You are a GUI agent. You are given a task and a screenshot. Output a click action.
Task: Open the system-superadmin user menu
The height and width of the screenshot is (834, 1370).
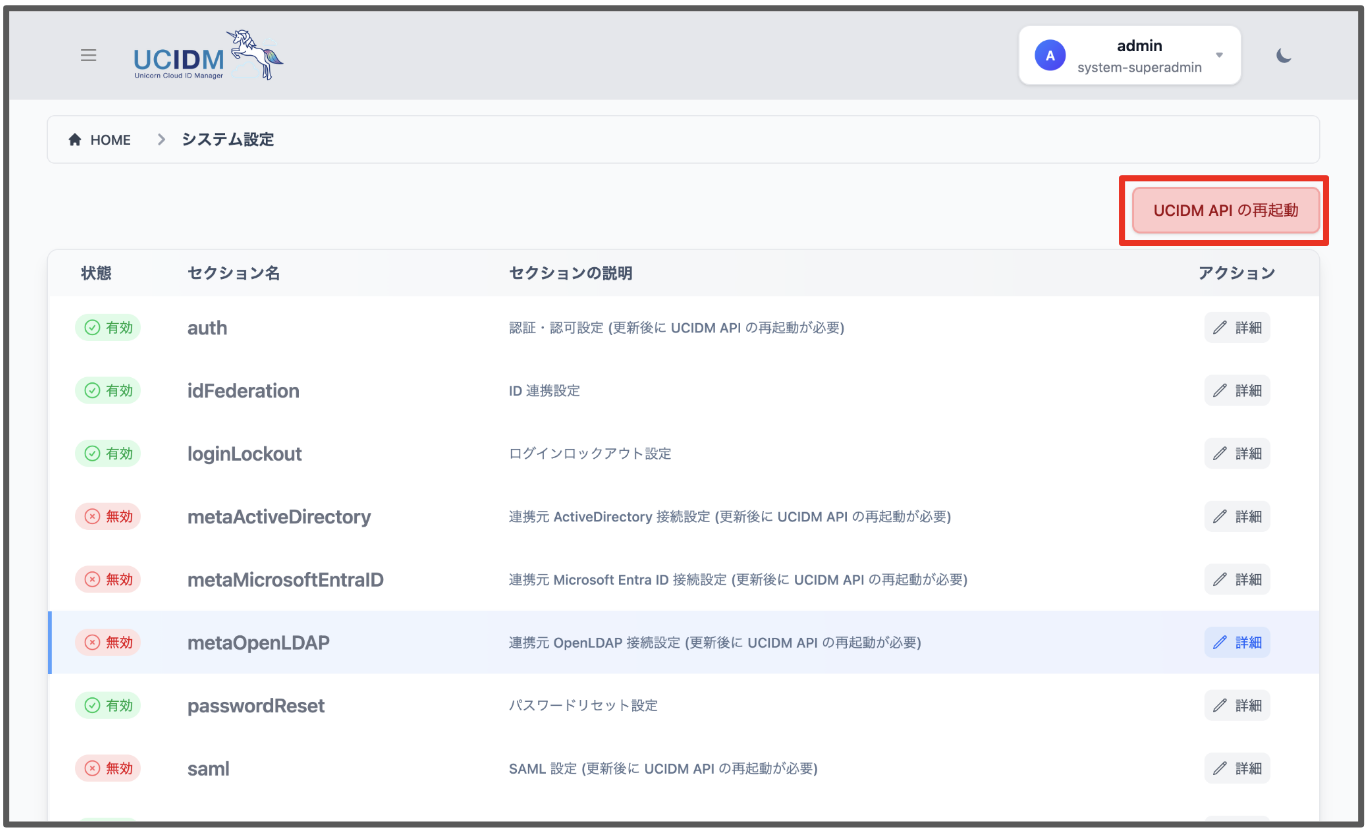(x=1139, y=67)
